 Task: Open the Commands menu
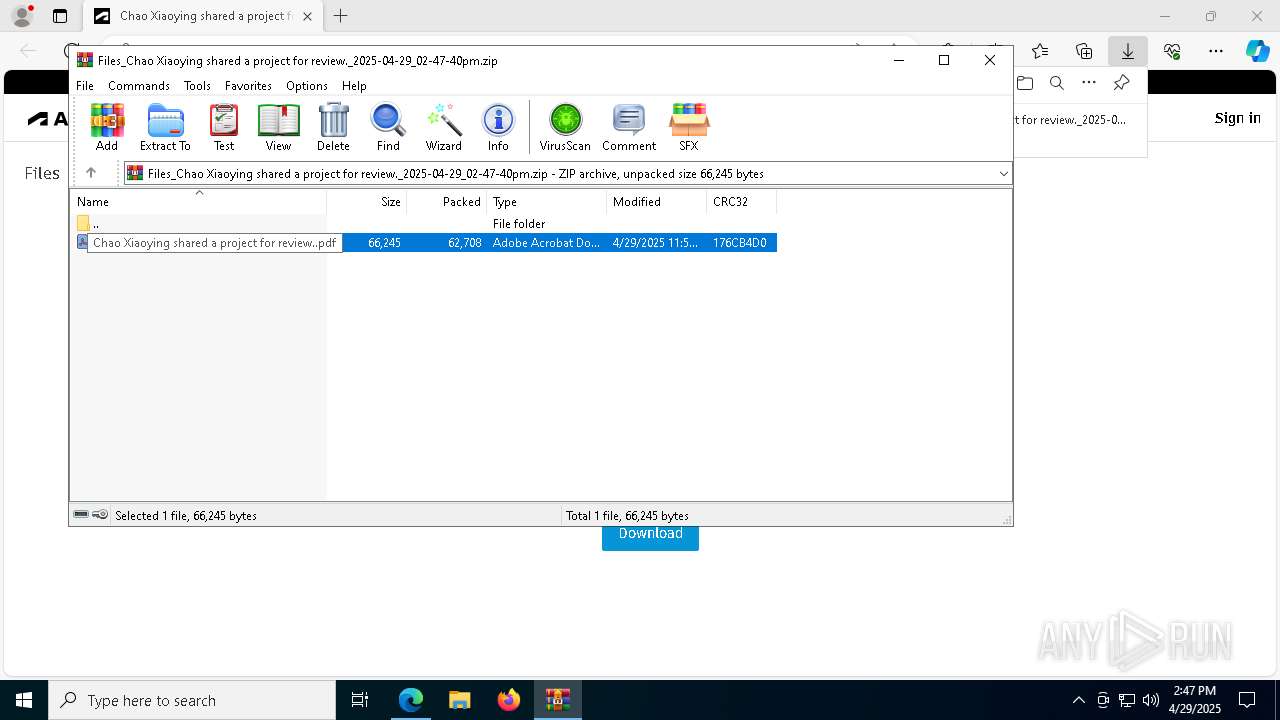(139, 86)
